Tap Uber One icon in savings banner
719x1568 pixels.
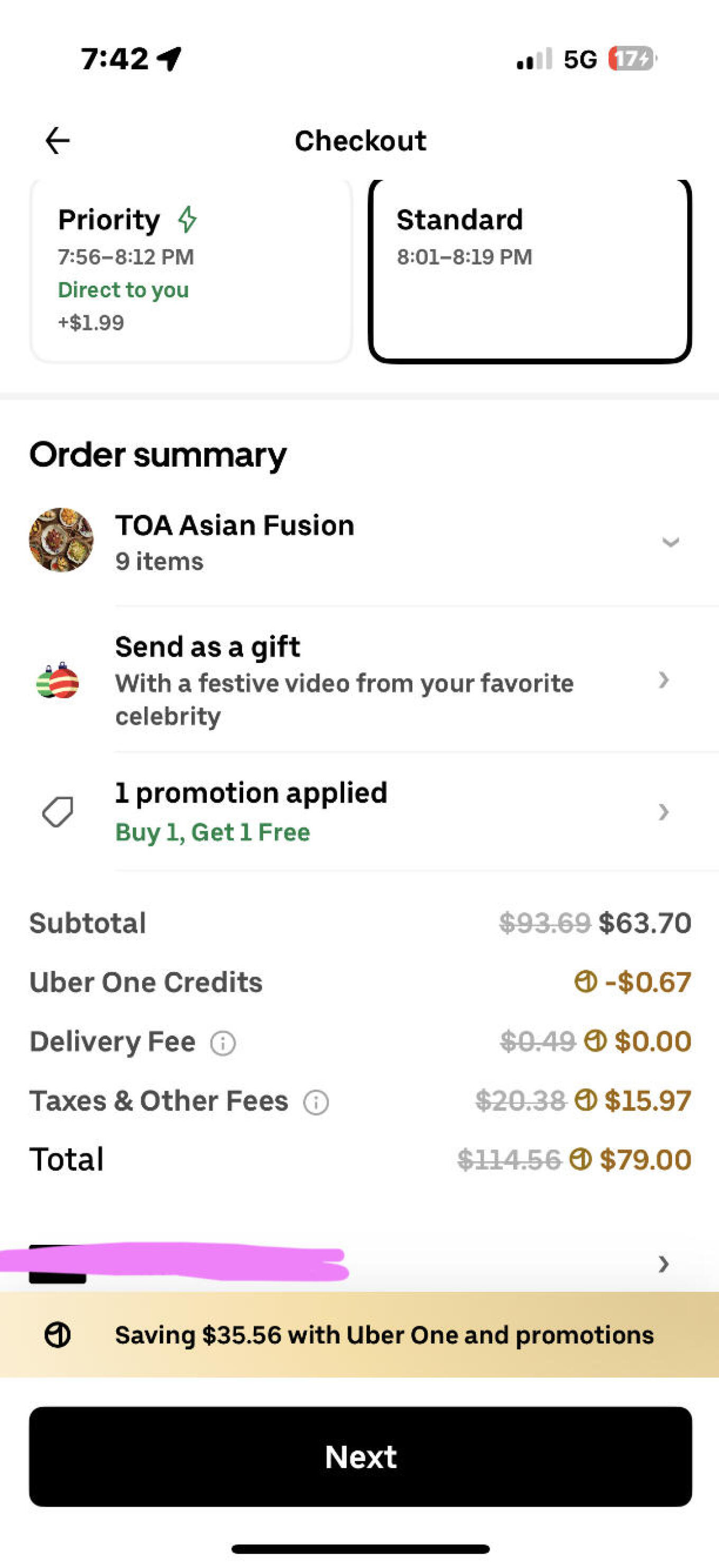click(x=58, y=1335)
